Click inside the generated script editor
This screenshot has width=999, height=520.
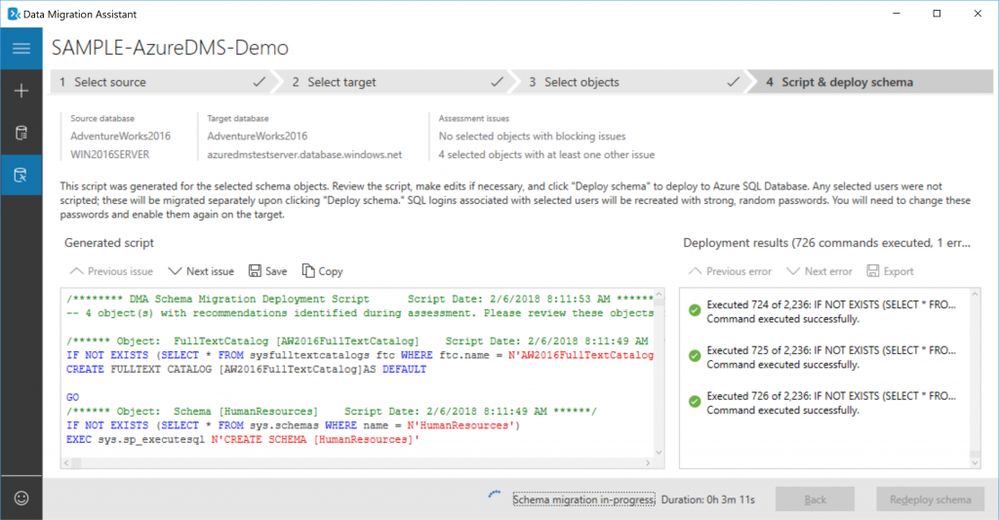point(357,373)
